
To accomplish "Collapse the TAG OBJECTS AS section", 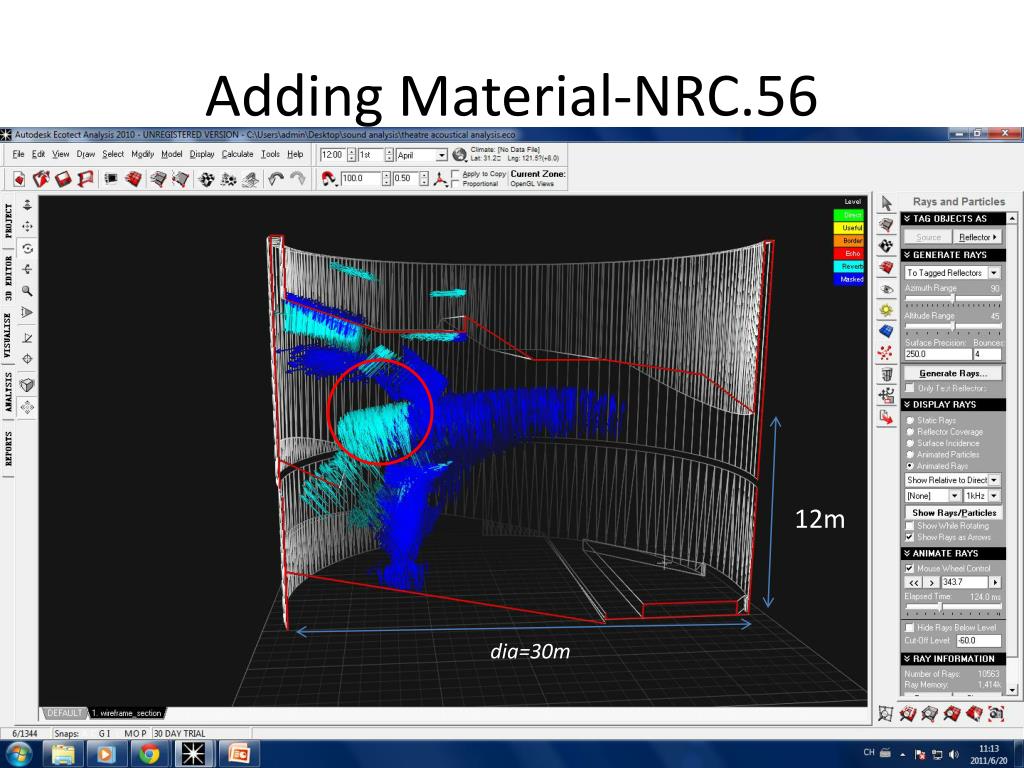I will 953,218.
